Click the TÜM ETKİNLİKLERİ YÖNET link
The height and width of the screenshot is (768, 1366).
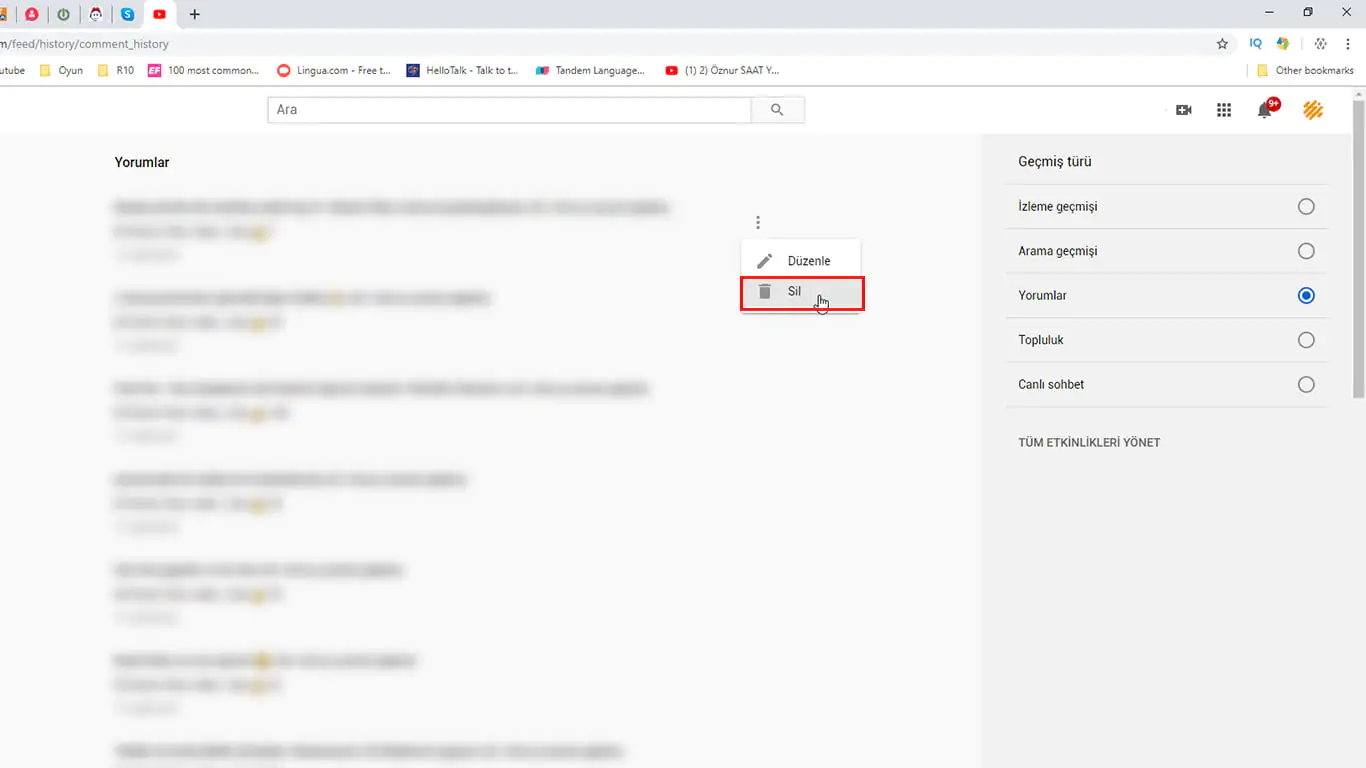tap(1089, 442)
